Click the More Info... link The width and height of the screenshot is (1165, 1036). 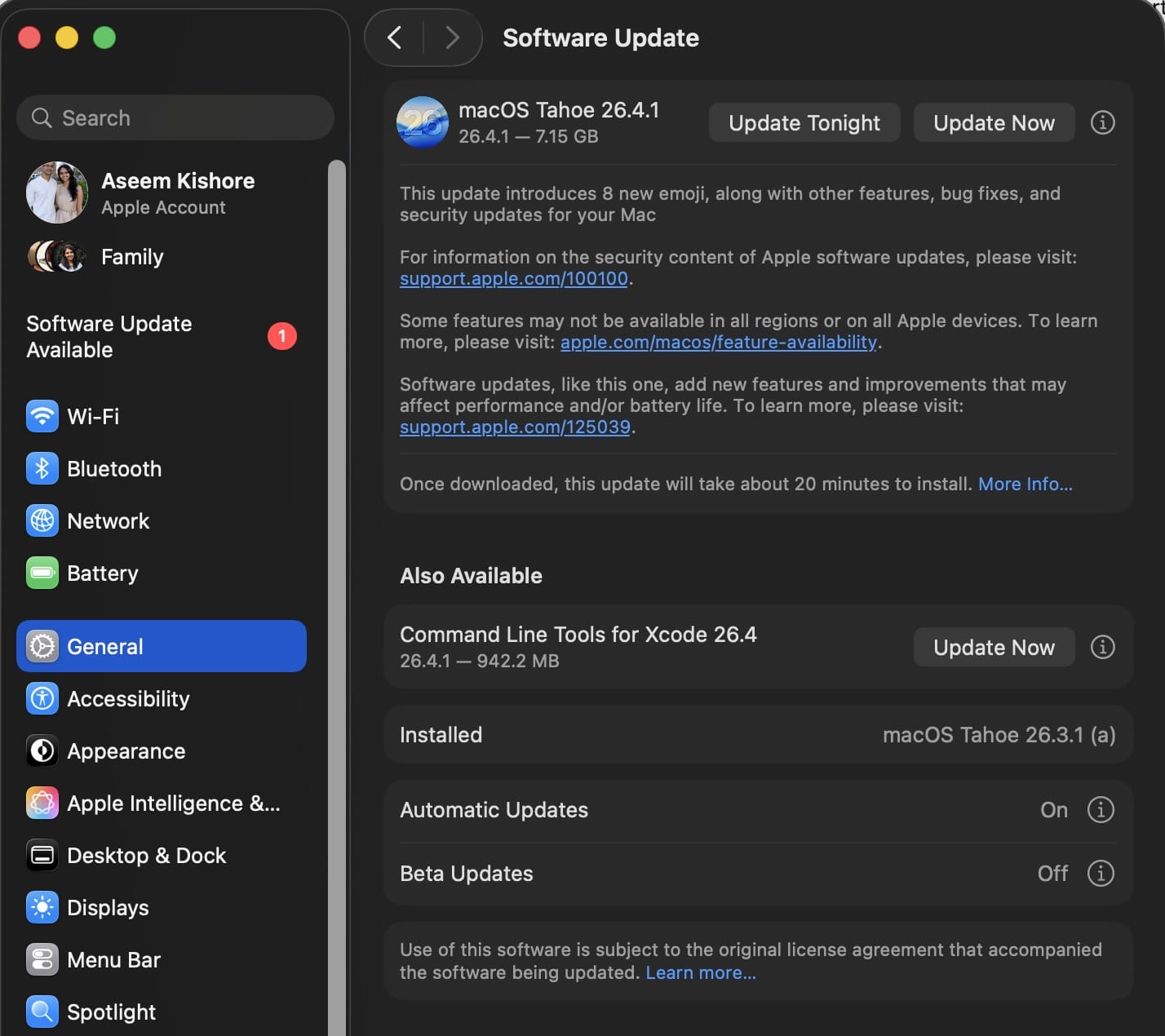pyautogui.click(x=1025, y=484)
